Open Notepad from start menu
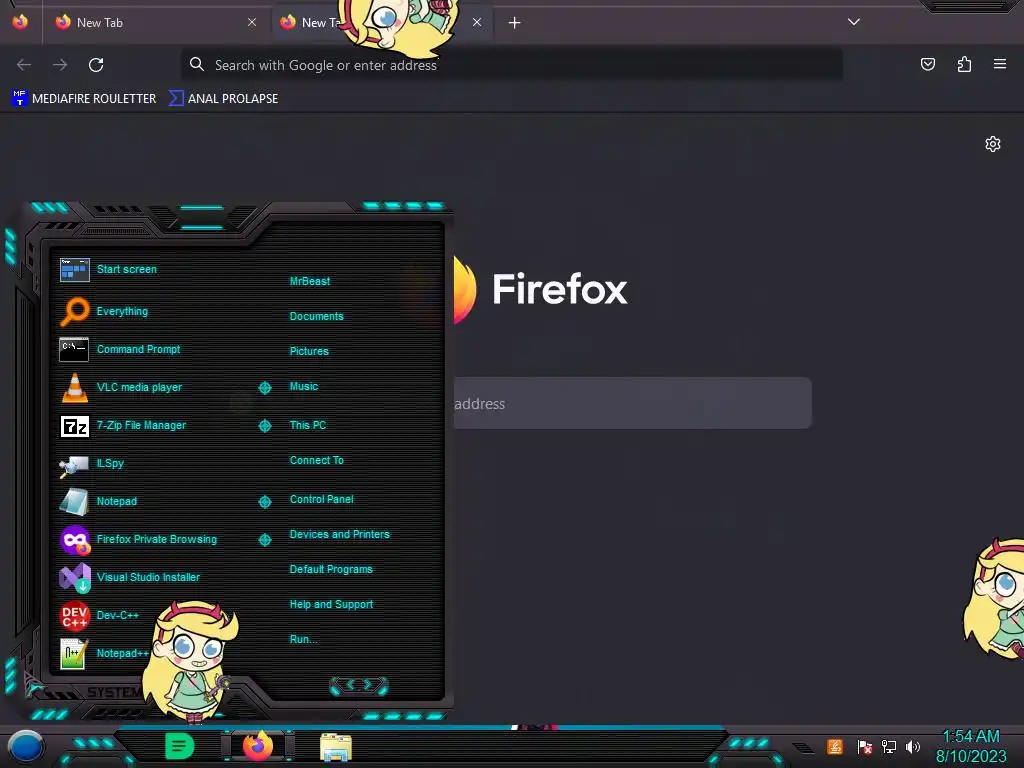 98,502
